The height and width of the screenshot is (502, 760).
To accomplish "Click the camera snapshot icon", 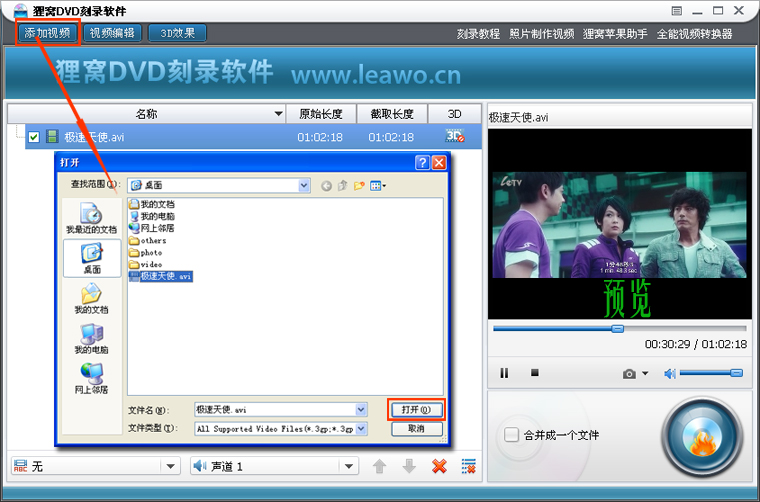I will point(629,374).
